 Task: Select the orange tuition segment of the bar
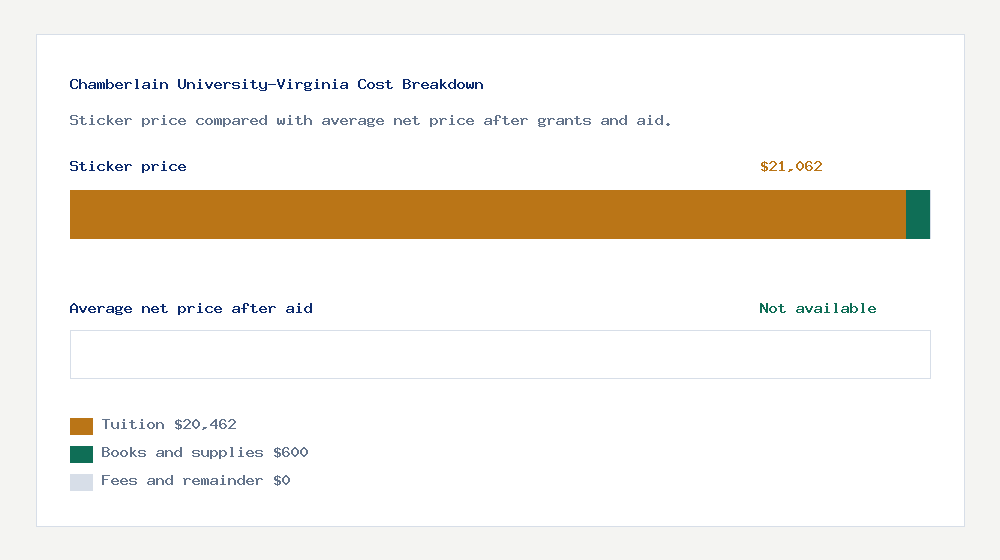(487, 214)
